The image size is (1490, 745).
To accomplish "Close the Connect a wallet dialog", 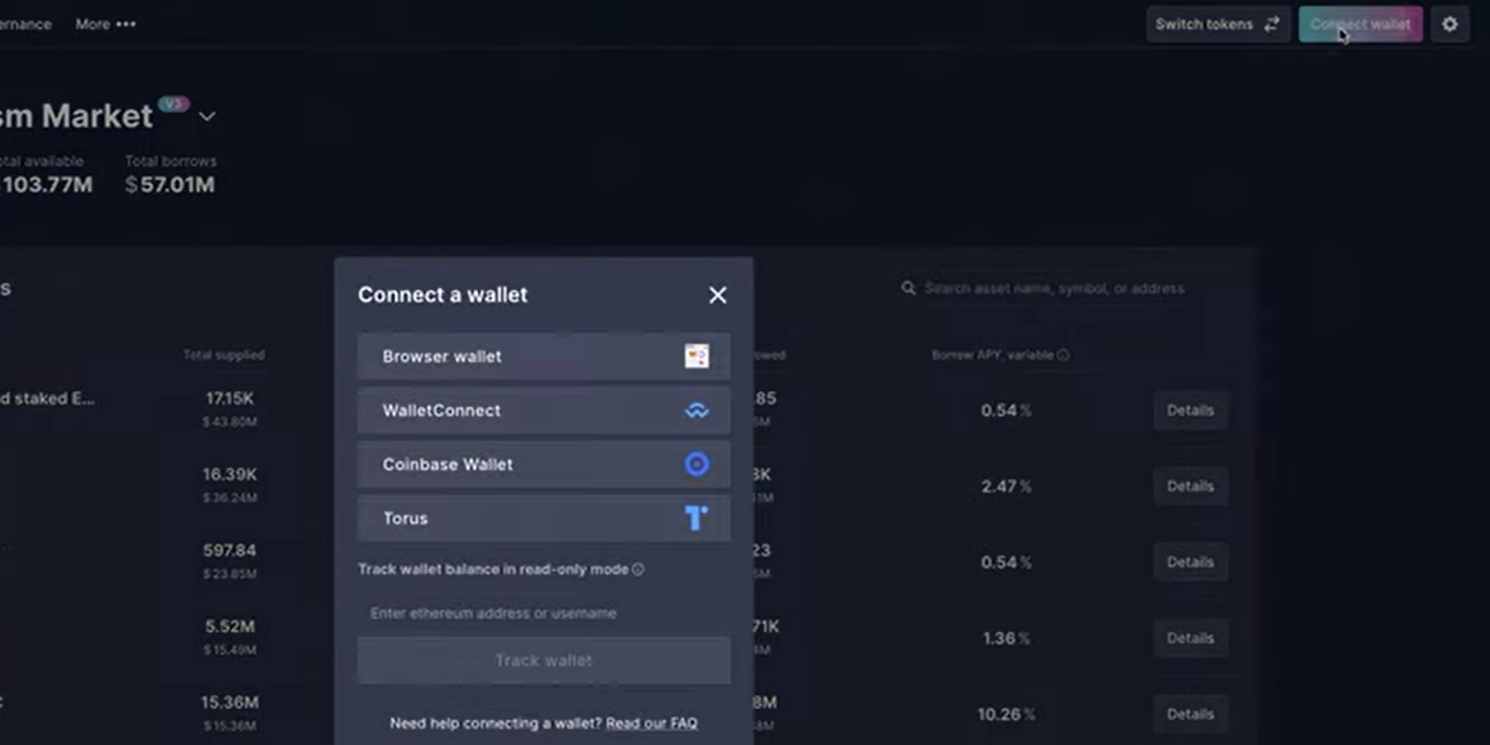I will [717, 295].
